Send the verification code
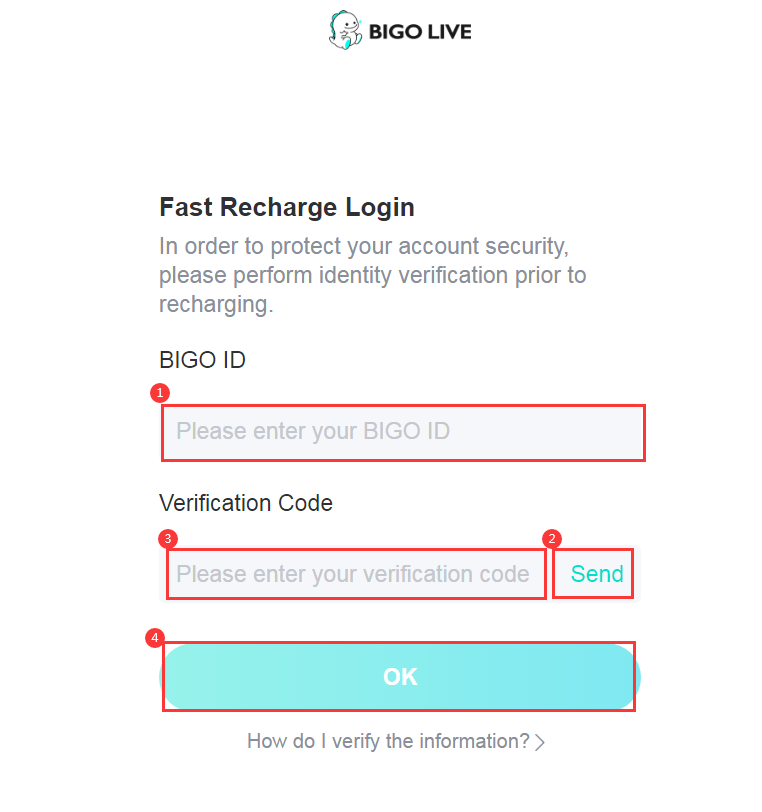Viewport: 762px width, 812px height. click(x=597, y=574)
